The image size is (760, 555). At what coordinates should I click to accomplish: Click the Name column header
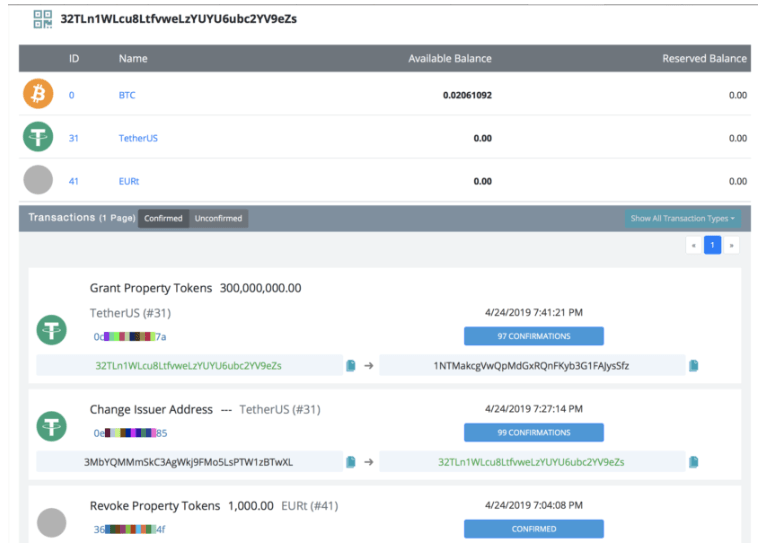coord(133,59)
